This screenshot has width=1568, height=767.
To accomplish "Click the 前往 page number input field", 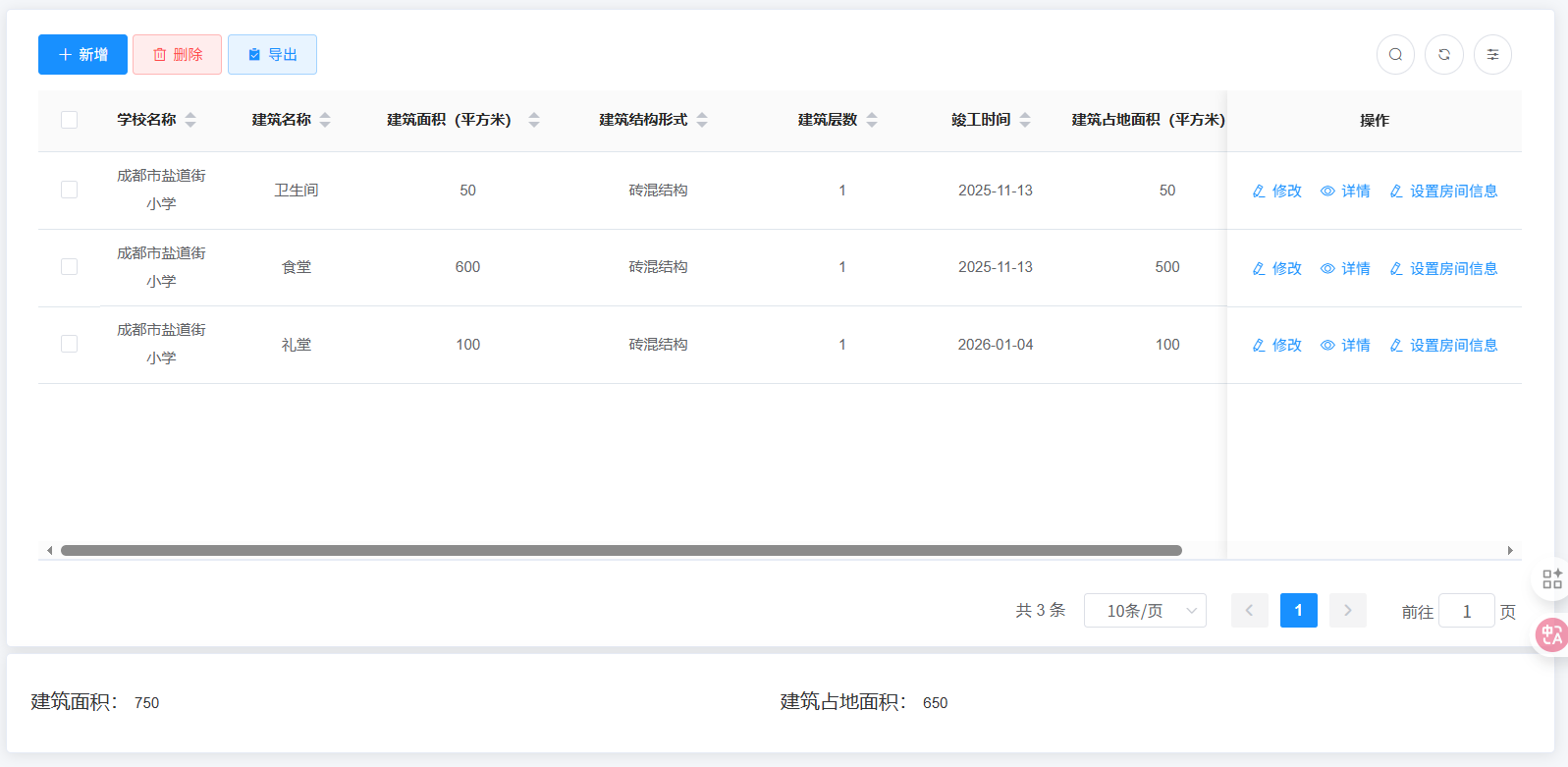I will click(1466, 612).
